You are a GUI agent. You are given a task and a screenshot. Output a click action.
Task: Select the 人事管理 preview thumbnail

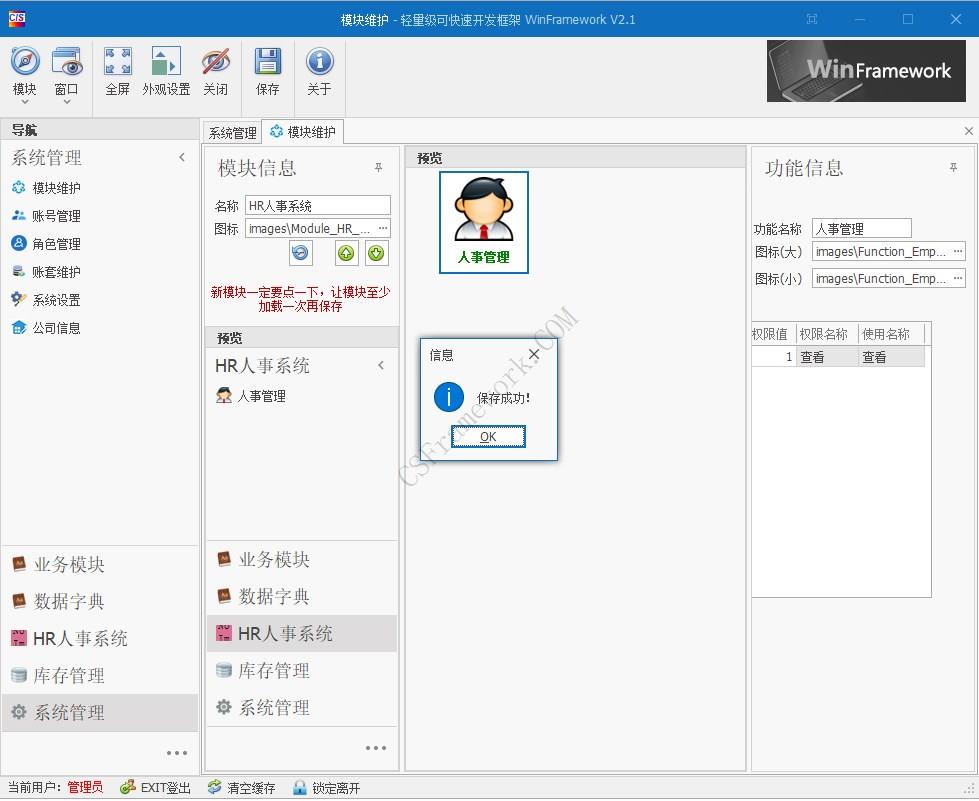coord(484,222)
